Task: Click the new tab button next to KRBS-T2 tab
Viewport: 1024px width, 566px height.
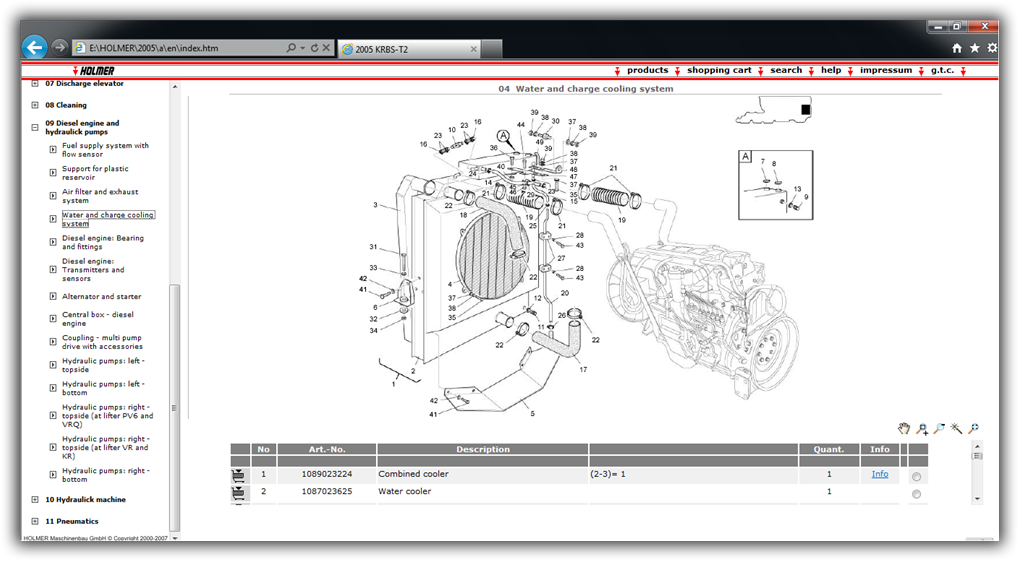Action: point(492,49)
